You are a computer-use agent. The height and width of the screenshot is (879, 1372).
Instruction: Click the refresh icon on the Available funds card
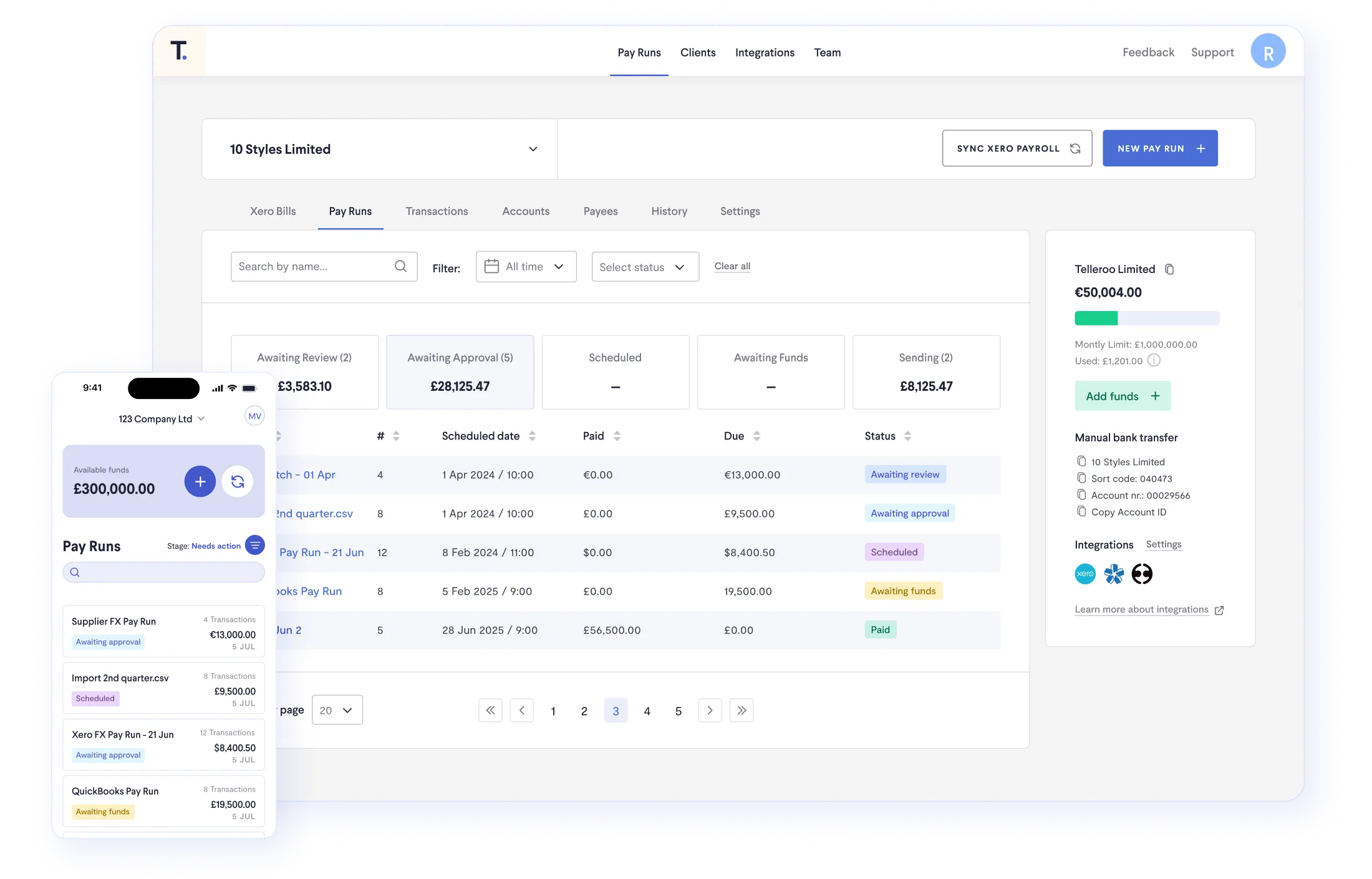[238, 481]
